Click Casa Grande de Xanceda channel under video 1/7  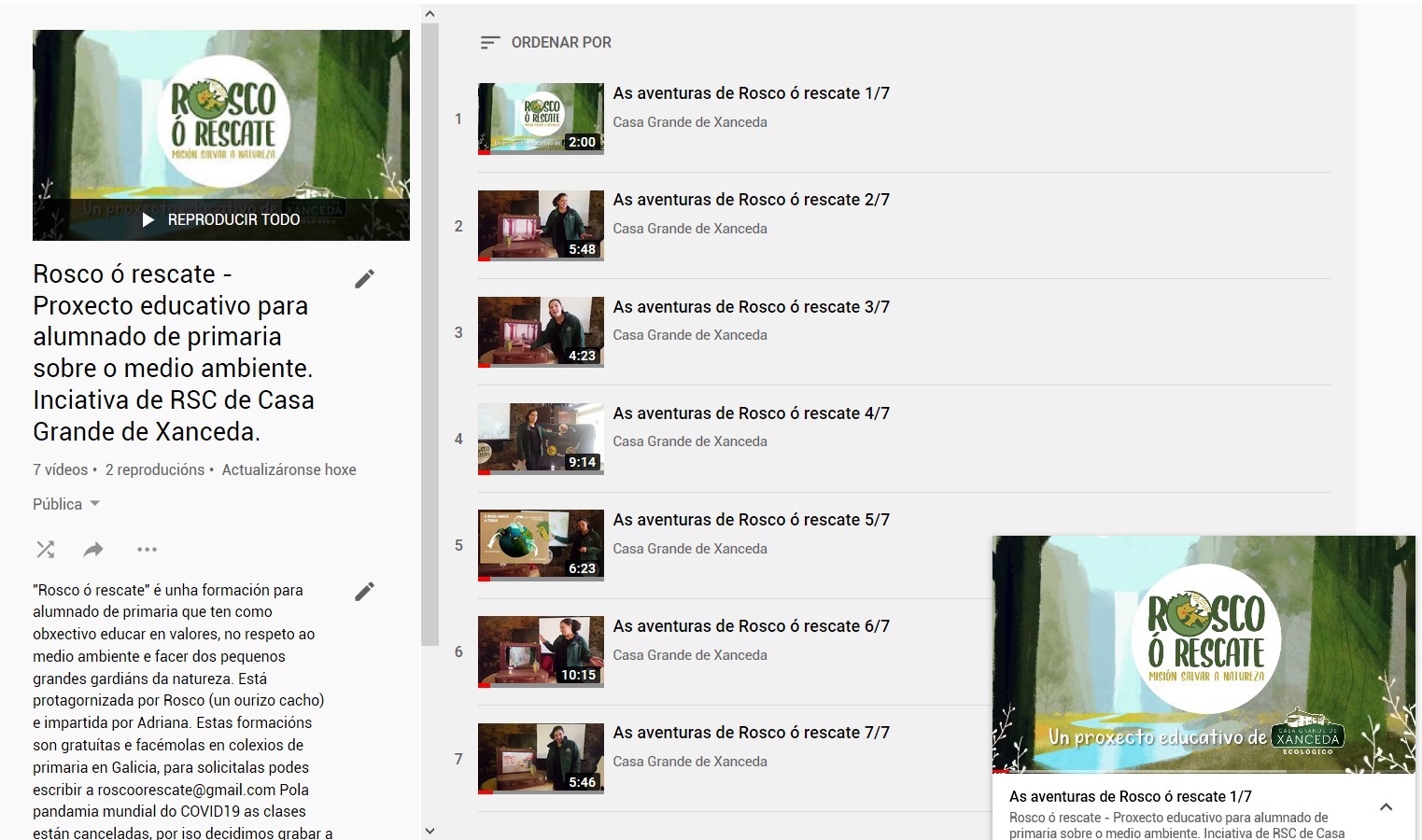690,122
